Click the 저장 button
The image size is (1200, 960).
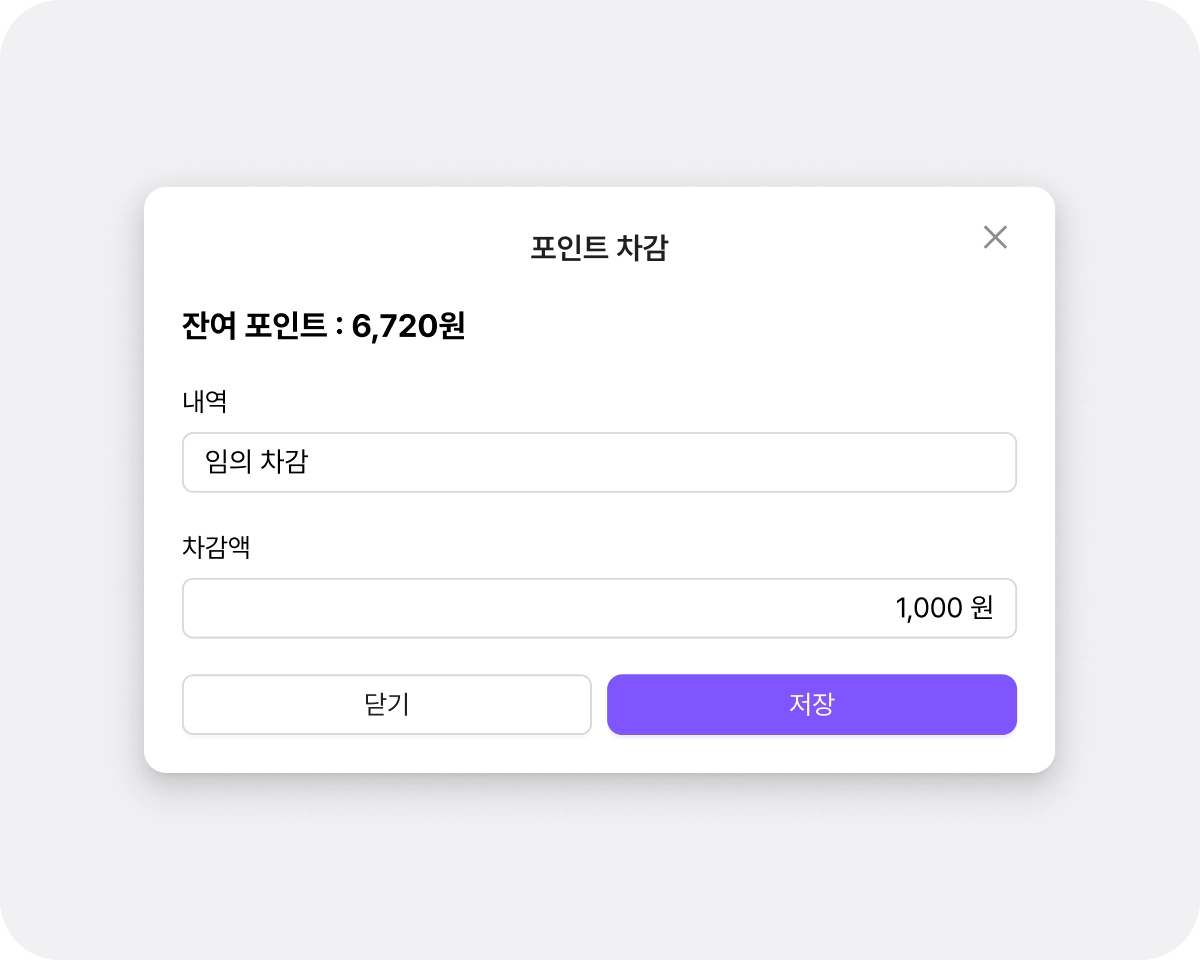point(811,705)
